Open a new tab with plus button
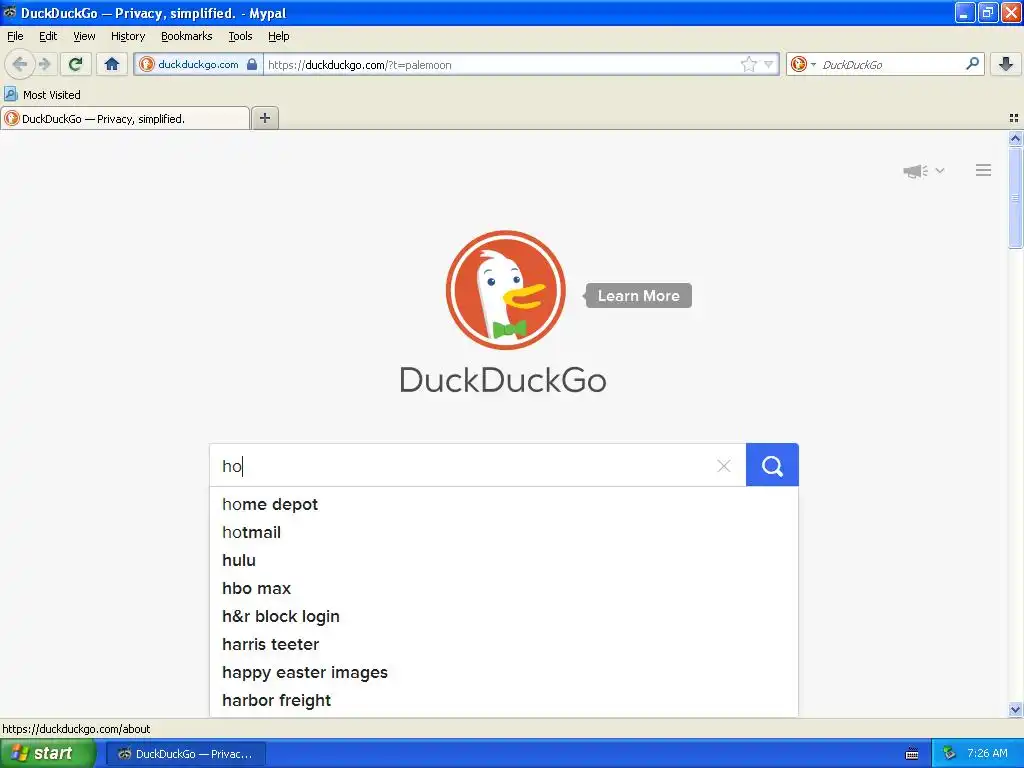Viewport: 1024px width, 768px height. tap(264, 118)
